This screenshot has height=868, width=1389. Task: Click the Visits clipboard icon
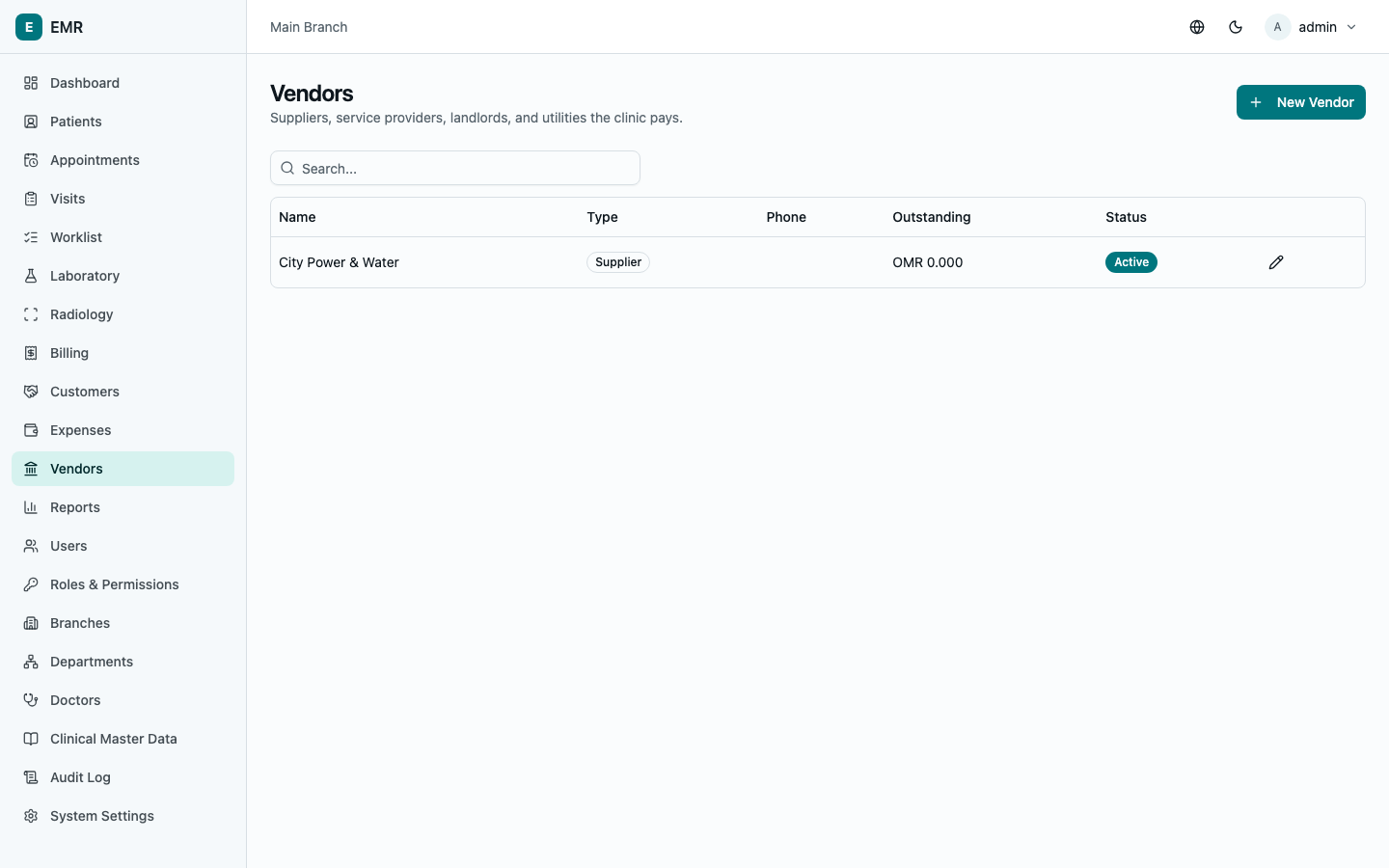pyautogui.click(x=31, y=199)
